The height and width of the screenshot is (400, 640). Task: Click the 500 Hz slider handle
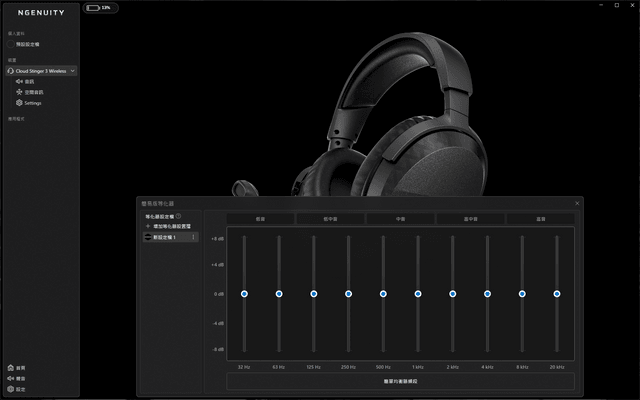(383, 294)
